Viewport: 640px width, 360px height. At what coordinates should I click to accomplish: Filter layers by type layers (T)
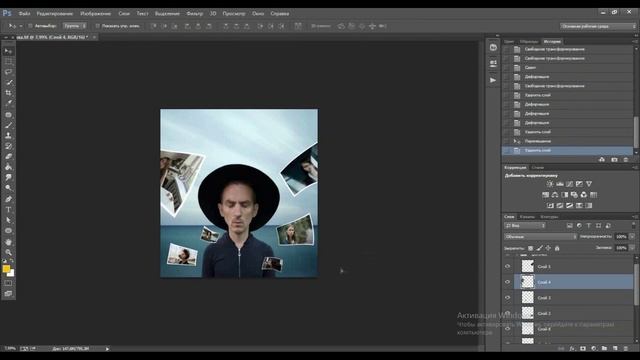pyautogui.click(x=589, y=226)
